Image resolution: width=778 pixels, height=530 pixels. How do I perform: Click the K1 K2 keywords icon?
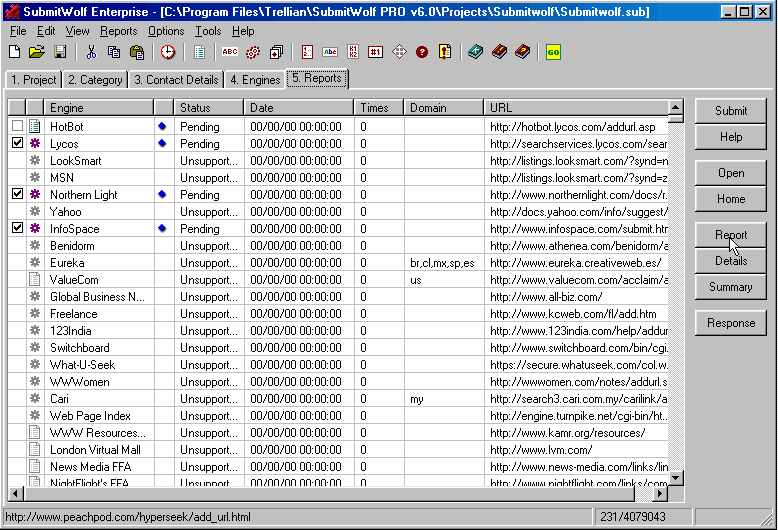[x=353, y=52]
